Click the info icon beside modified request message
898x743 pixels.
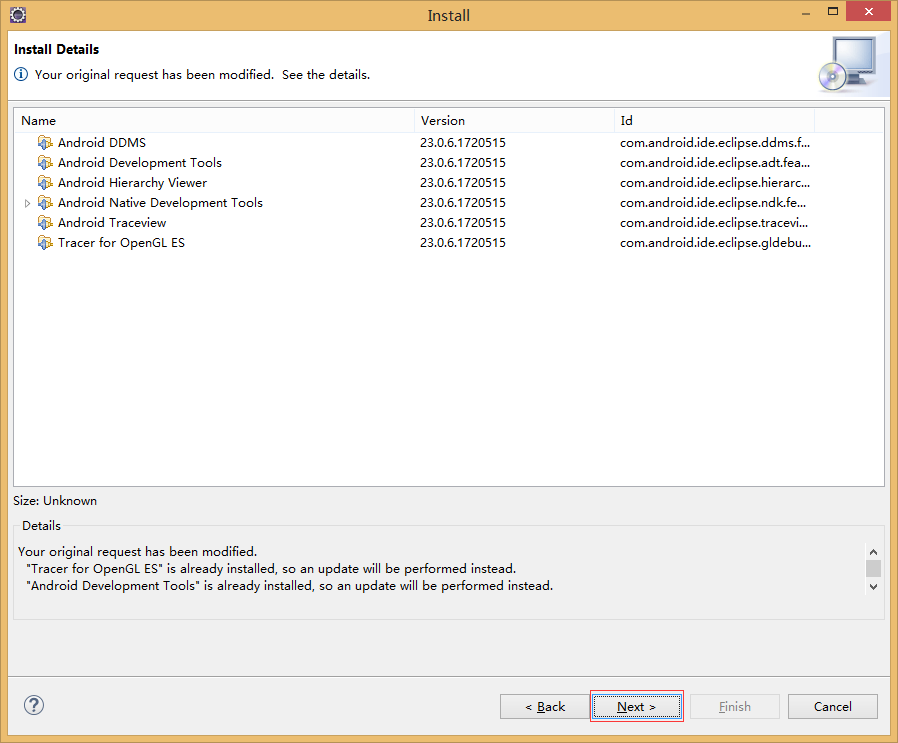(21, 74)
